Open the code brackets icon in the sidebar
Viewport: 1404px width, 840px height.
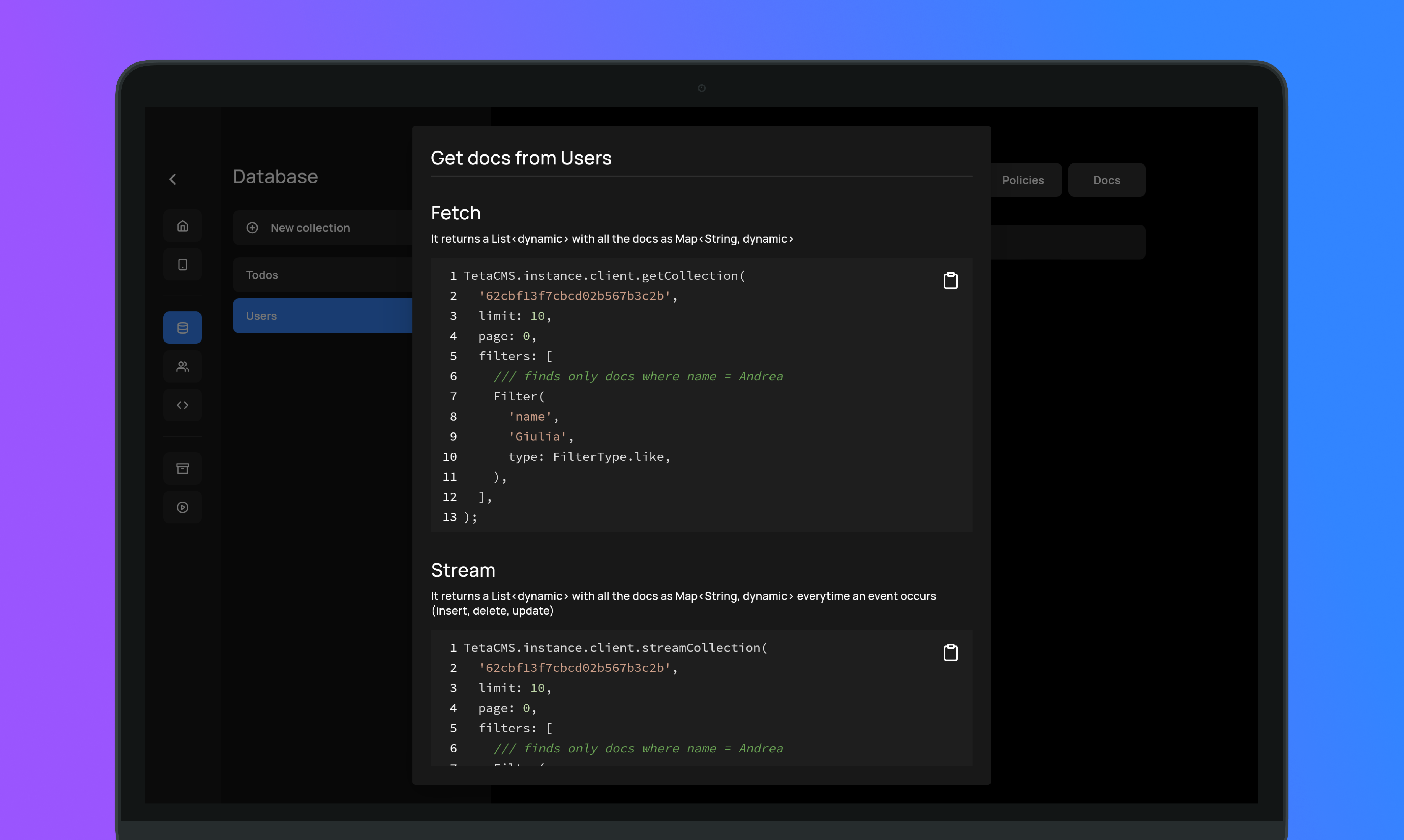tap(182, 405)
